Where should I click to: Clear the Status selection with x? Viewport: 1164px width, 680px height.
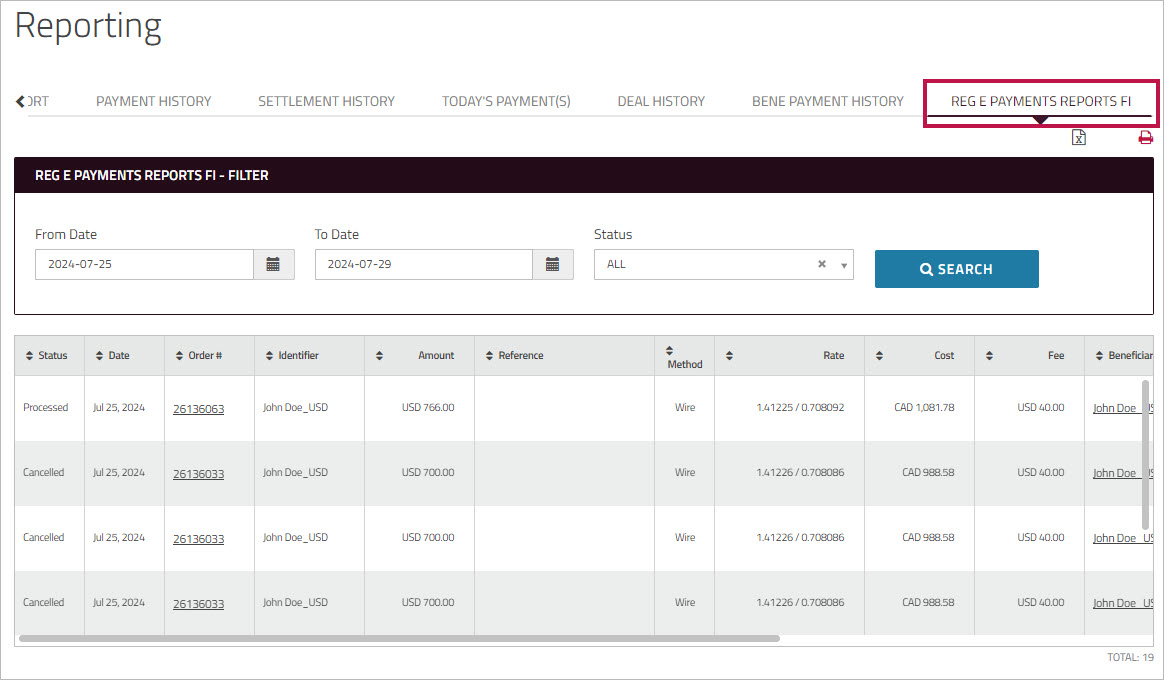point(822,265)
